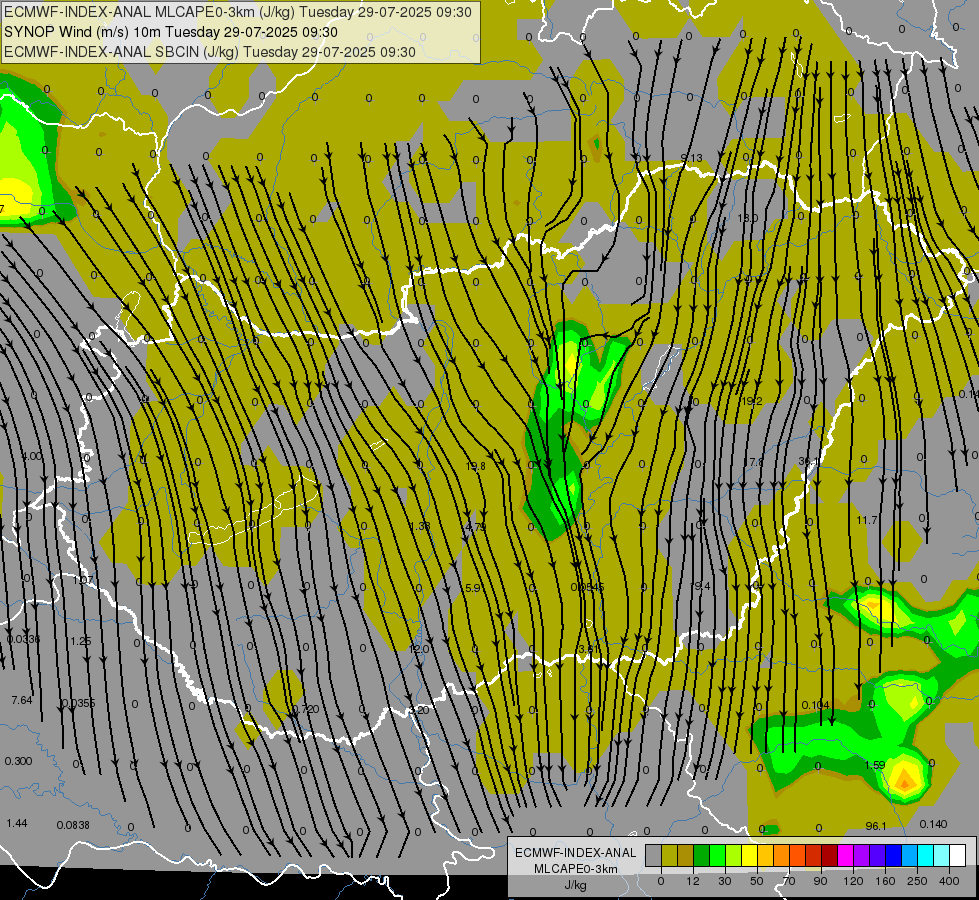
Task: Click map value 0.140
Action: pyautogui.click(x=933, y=824)
